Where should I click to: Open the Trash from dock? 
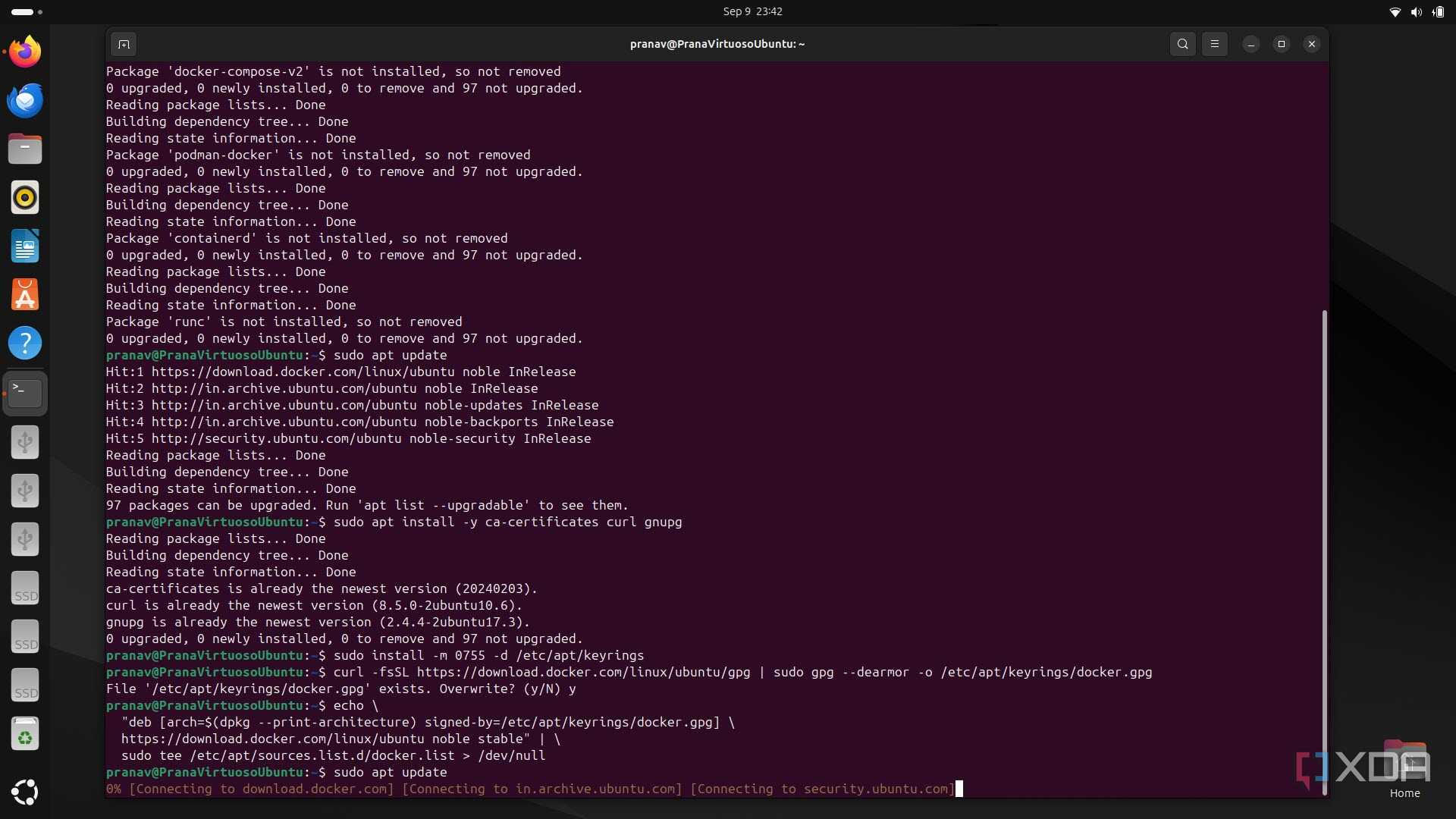pos(25,734)
